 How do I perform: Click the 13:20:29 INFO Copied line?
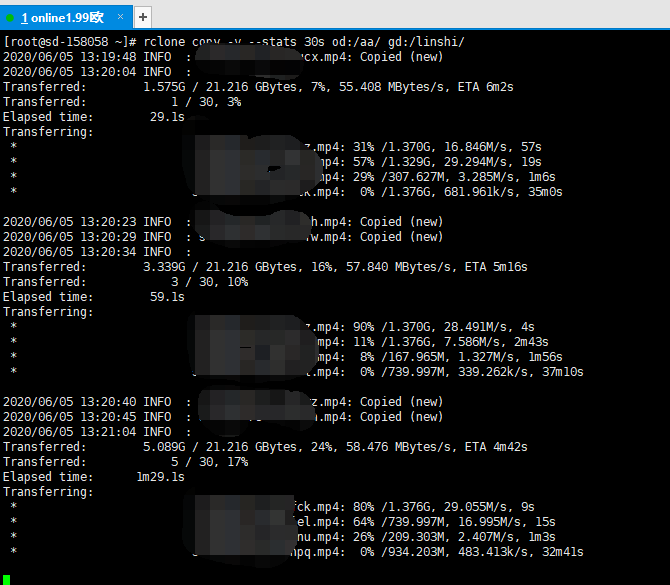click(223, 237)
